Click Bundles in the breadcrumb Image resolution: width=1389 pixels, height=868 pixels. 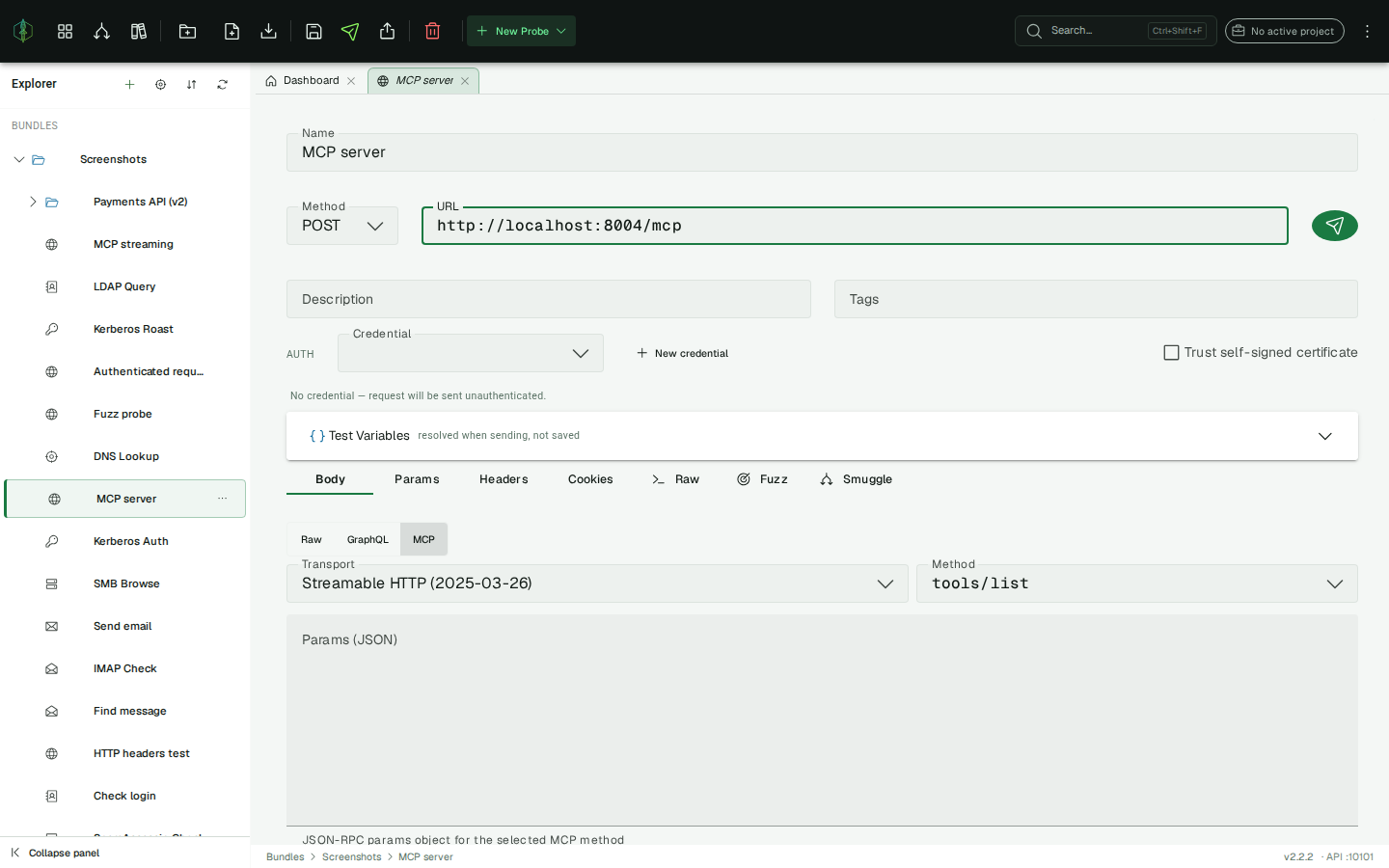pyautogui.click(x=286, y=856)
